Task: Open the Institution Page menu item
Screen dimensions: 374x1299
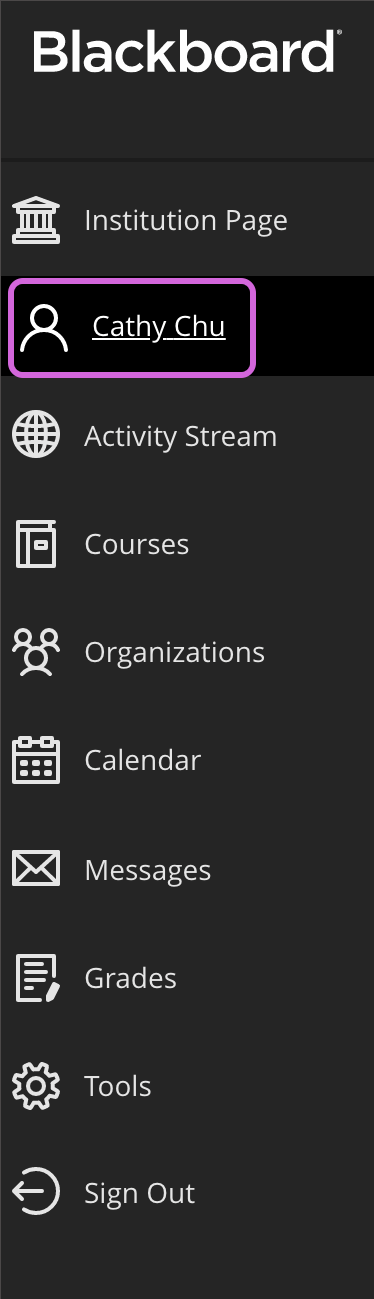Action: [186, 220]
